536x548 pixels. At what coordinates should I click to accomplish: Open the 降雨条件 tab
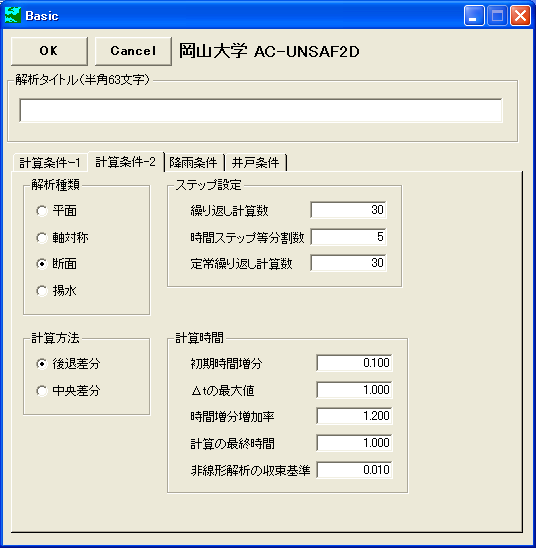click(x=194, y=163)
